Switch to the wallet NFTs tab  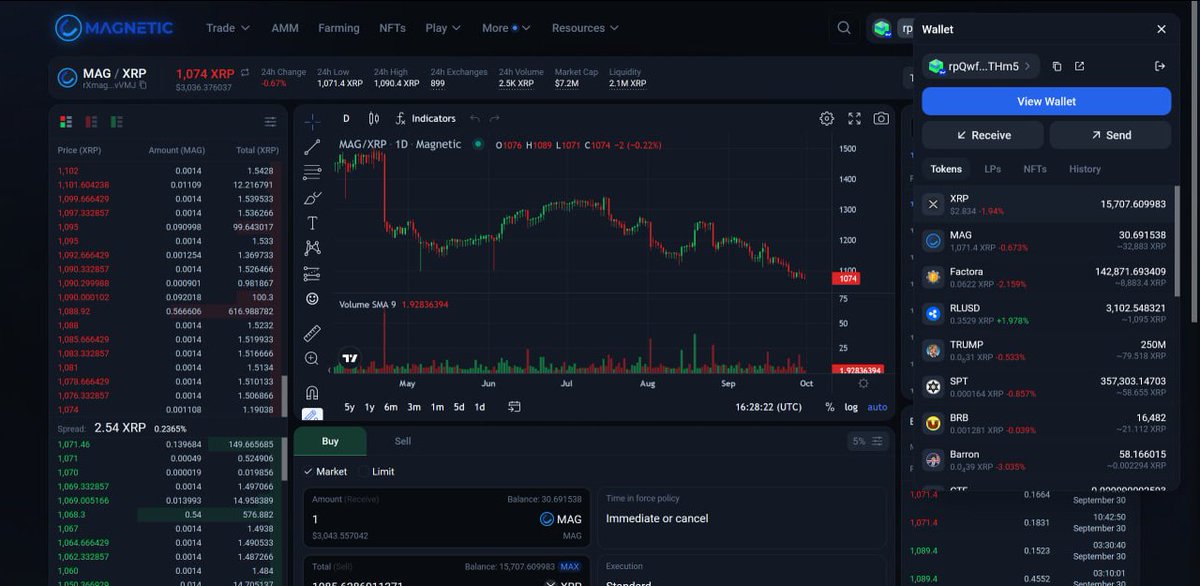click(1035, 169)
